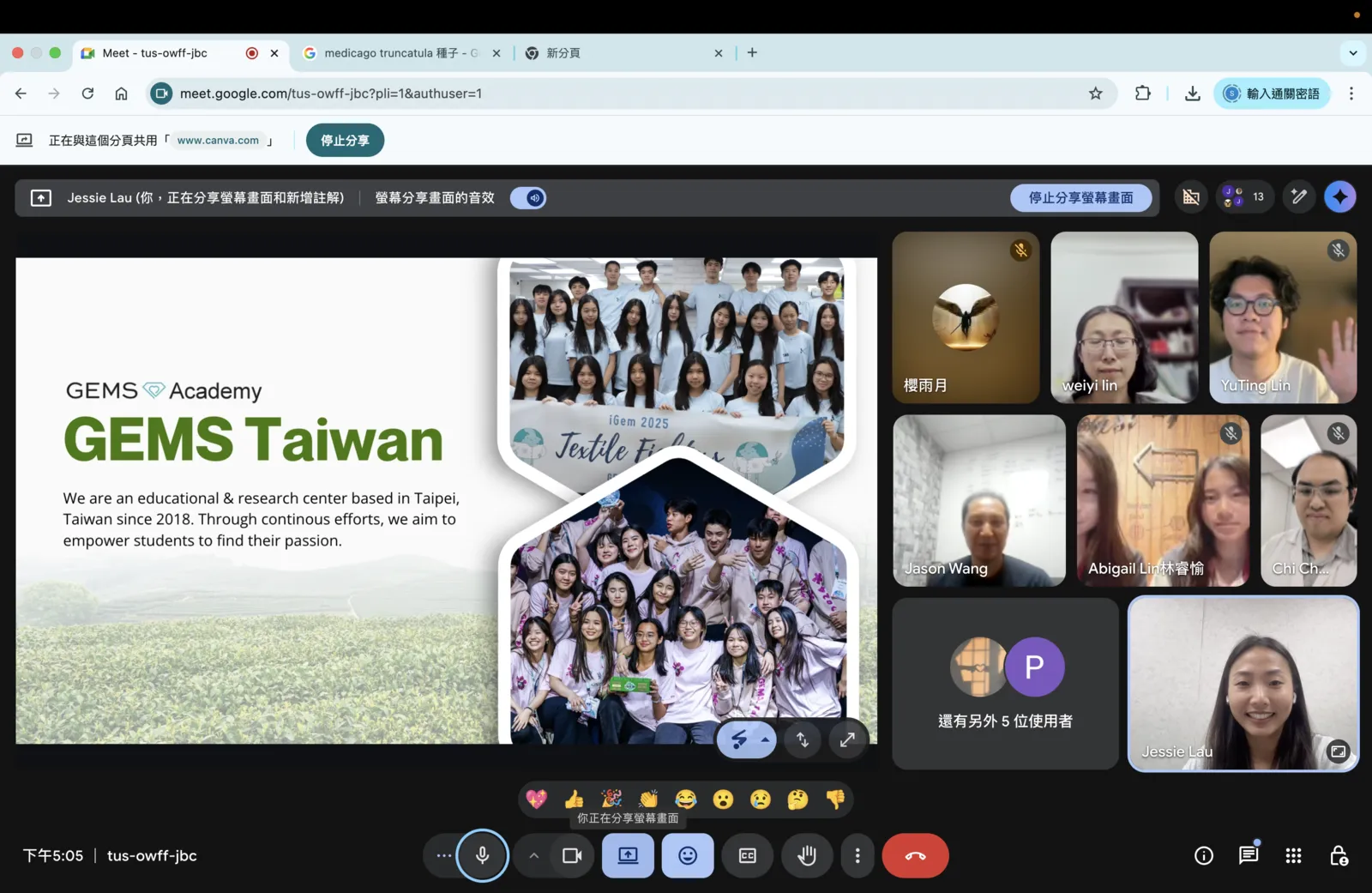Open audio settings chevron beside microphone
Screen dimensions: 1372x893
(533, 855)
